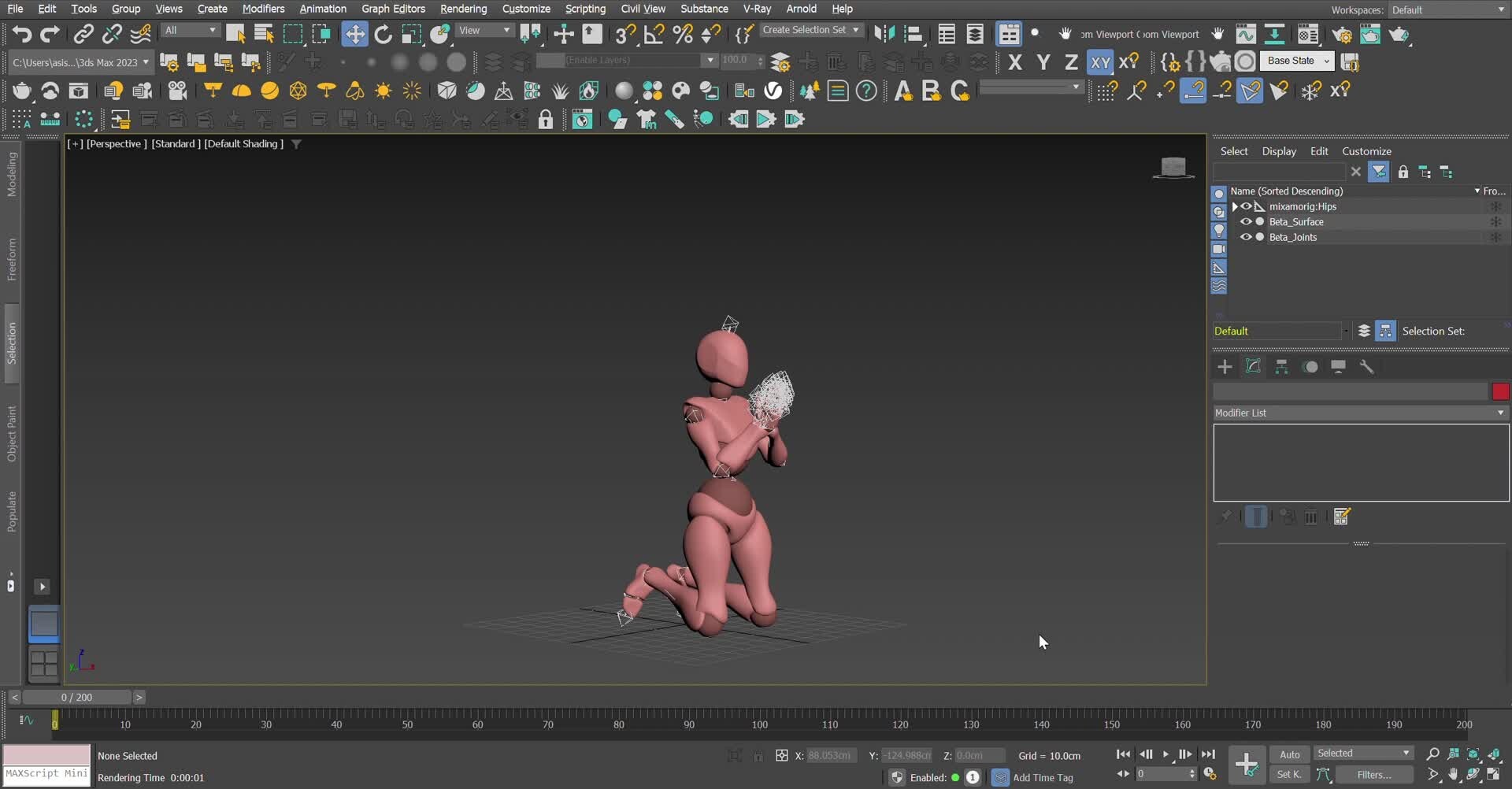Open the Modifier List dropdown

(x=1360, y=413)
